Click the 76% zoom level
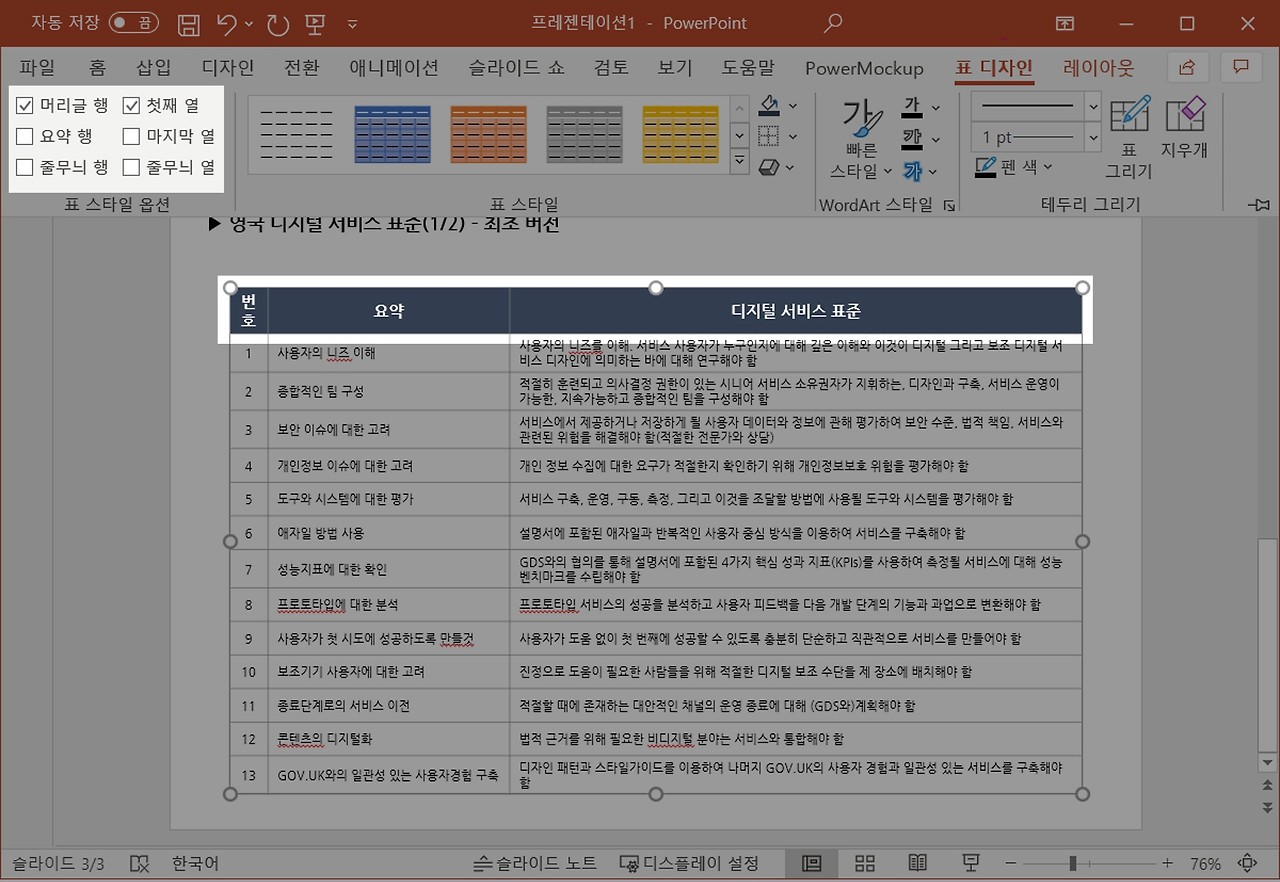Screen dimensions: 1280x882 click(1205, 863)
